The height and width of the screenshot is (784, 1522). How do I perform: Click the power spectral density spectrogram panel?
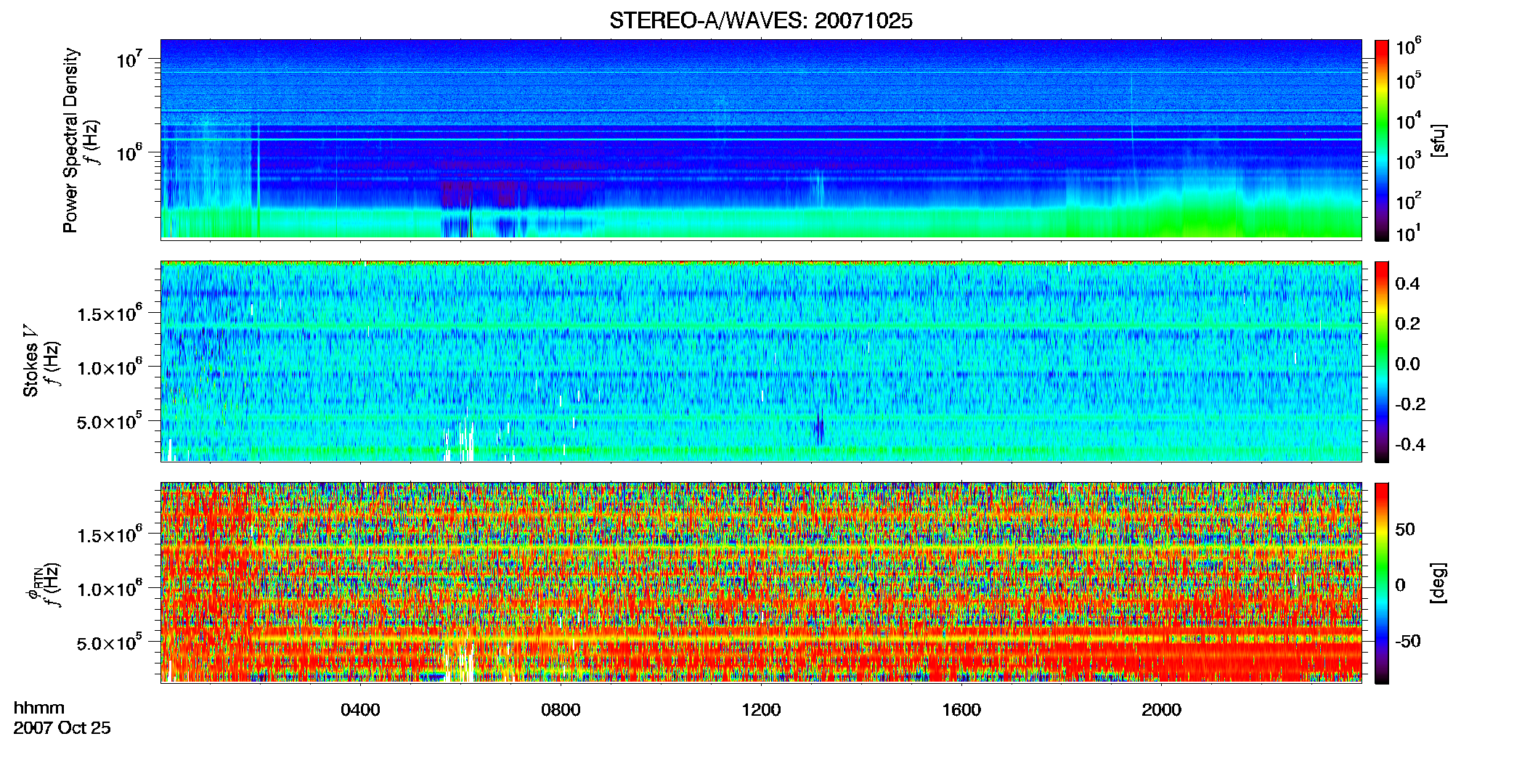(x=761, y=139)
